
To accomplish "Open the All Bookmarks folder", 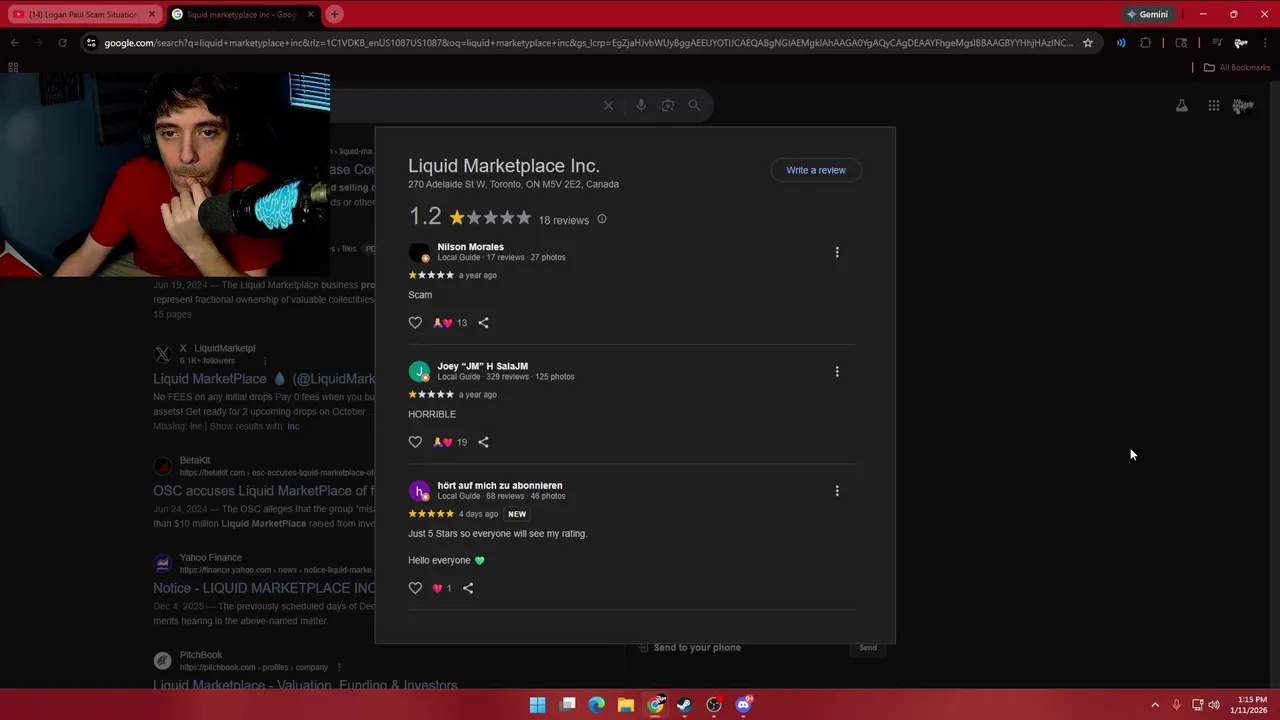I will coord(1237,67).
